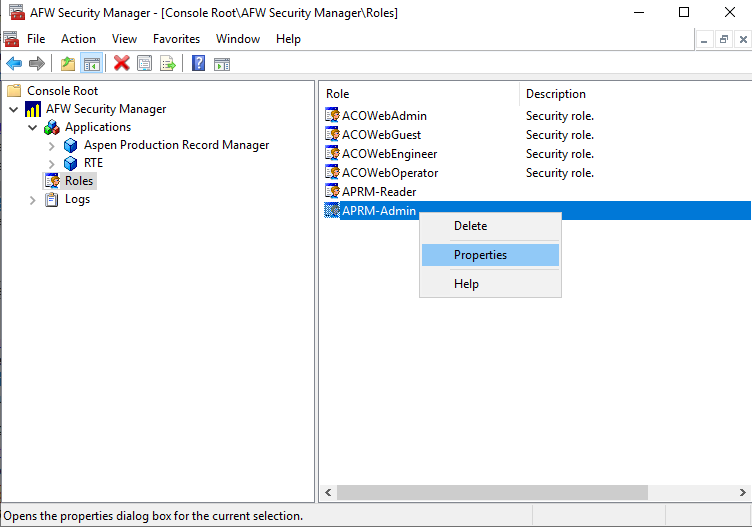The height and width of the screenshot is (528, 752).
Task: Open the Action menu
Action: pos(78,39)
